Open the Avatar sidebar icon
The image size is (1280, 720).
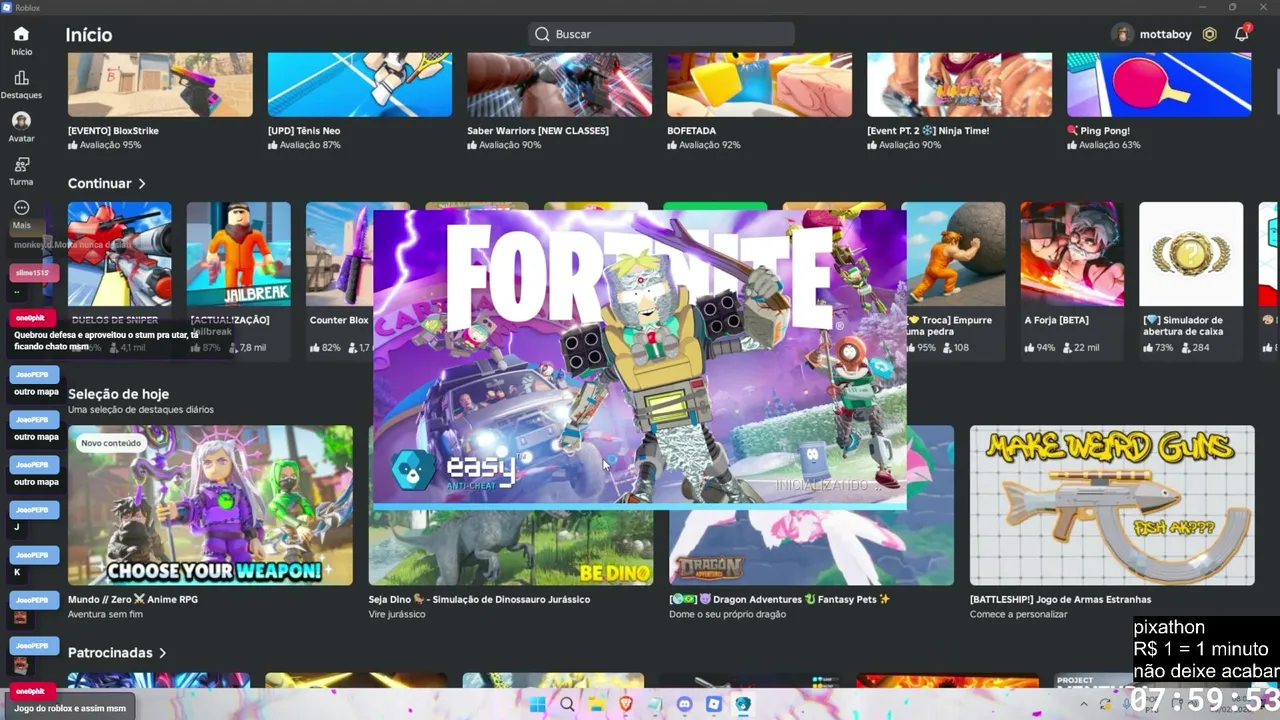pyautogui.click(x=21, y=121)
